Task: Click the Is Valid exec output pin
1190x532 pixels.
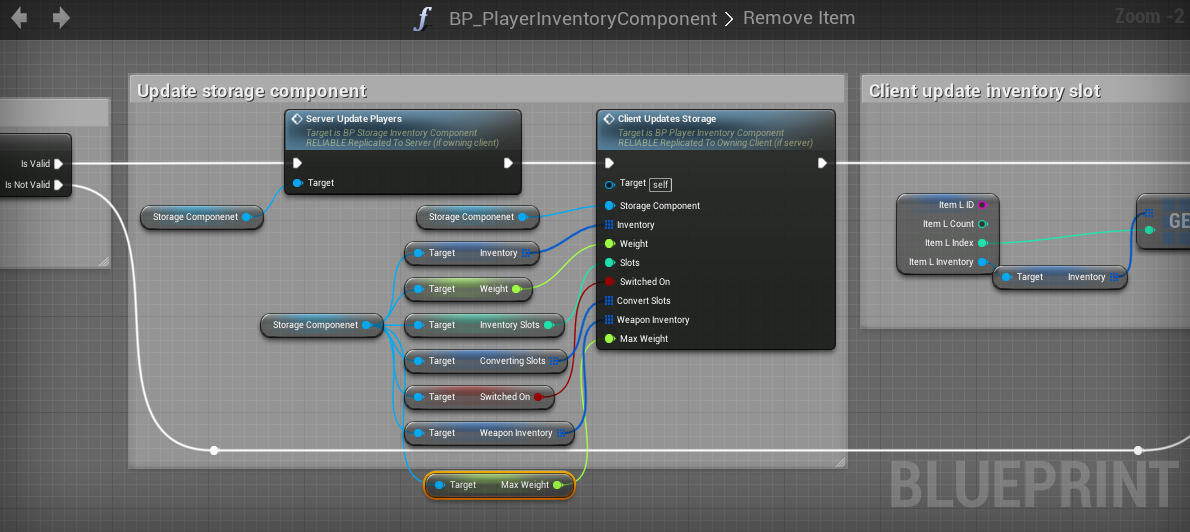Action: click(x=59, y=164)
